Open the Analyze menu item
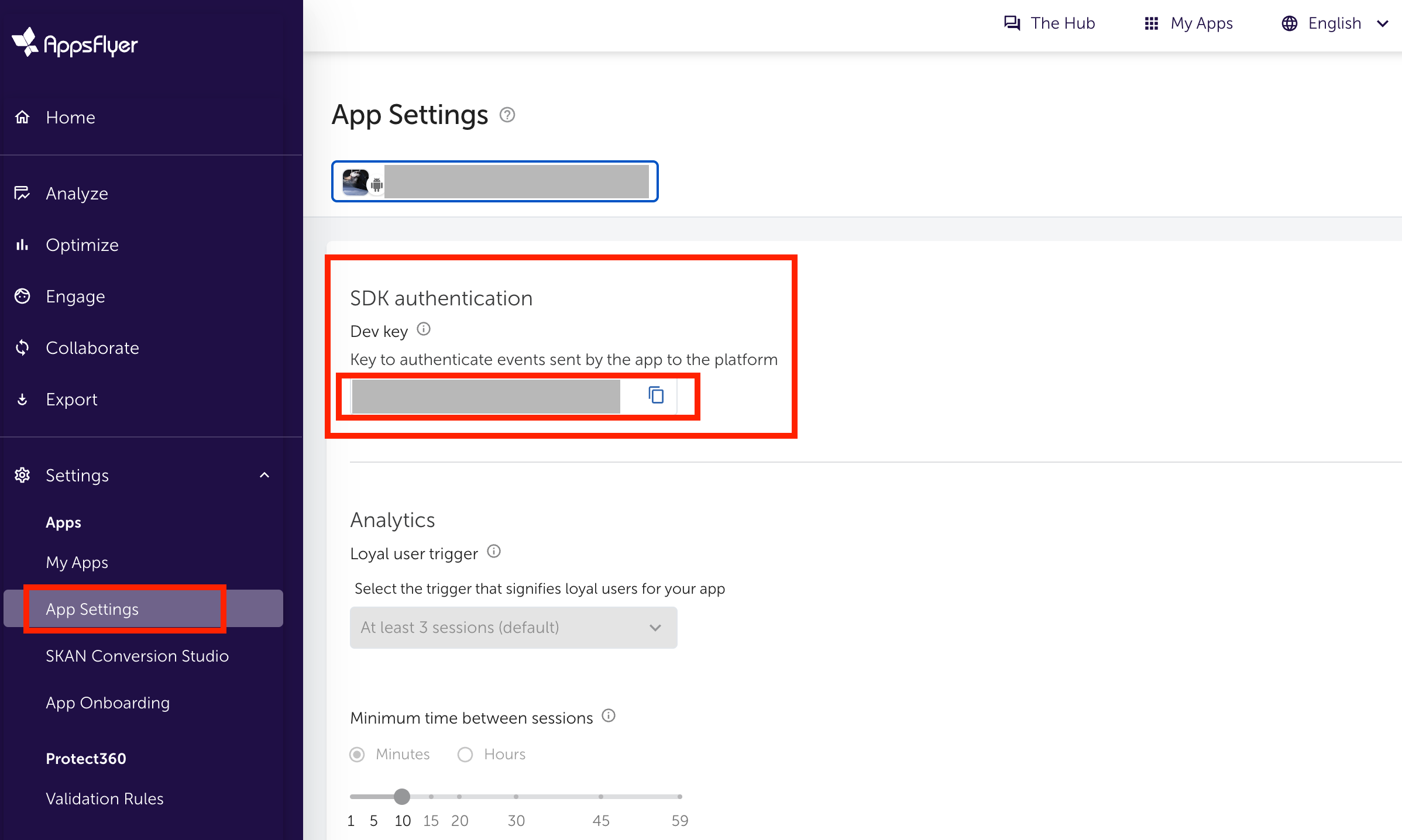1402x840 pixels. click(77, 194)
